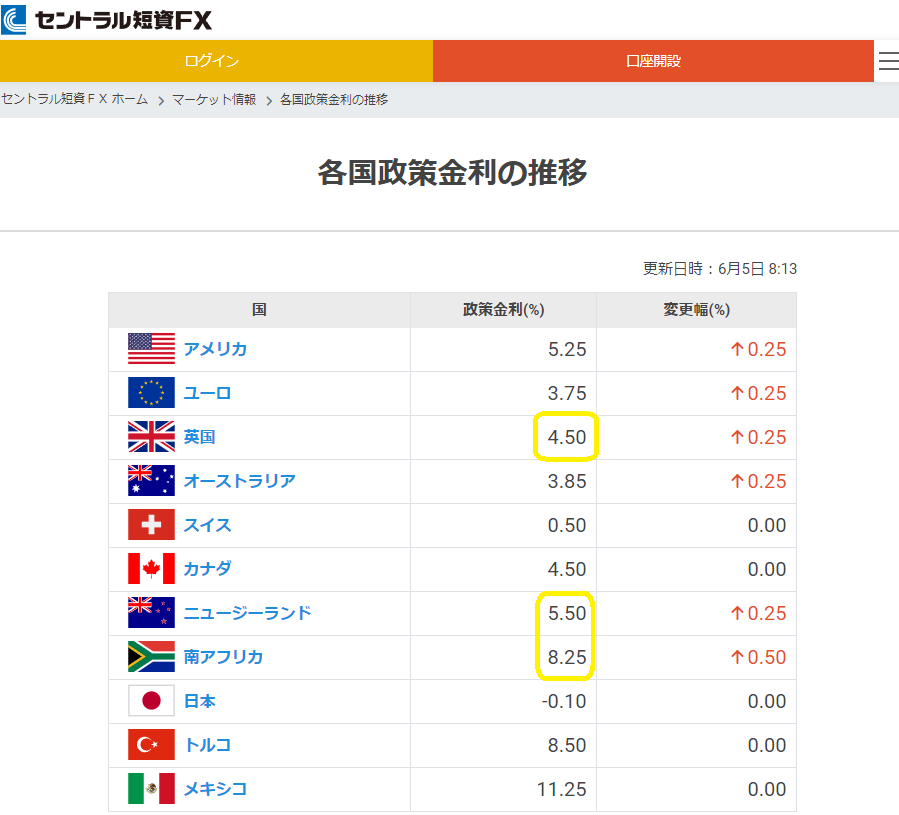Click the 政策金利(%) column header

pos(503,310)
